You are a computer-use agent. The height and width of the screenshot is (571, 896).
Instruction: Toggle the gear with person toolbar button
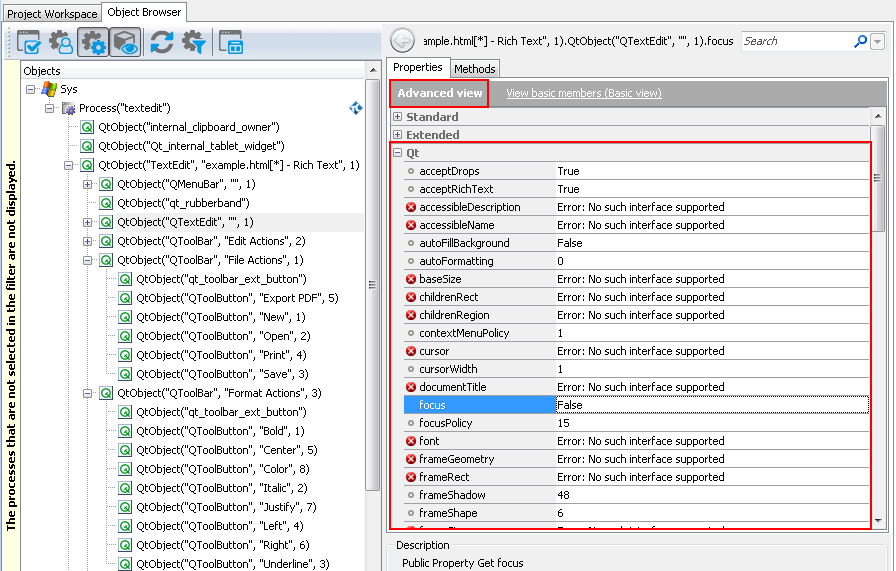(61, 42)
